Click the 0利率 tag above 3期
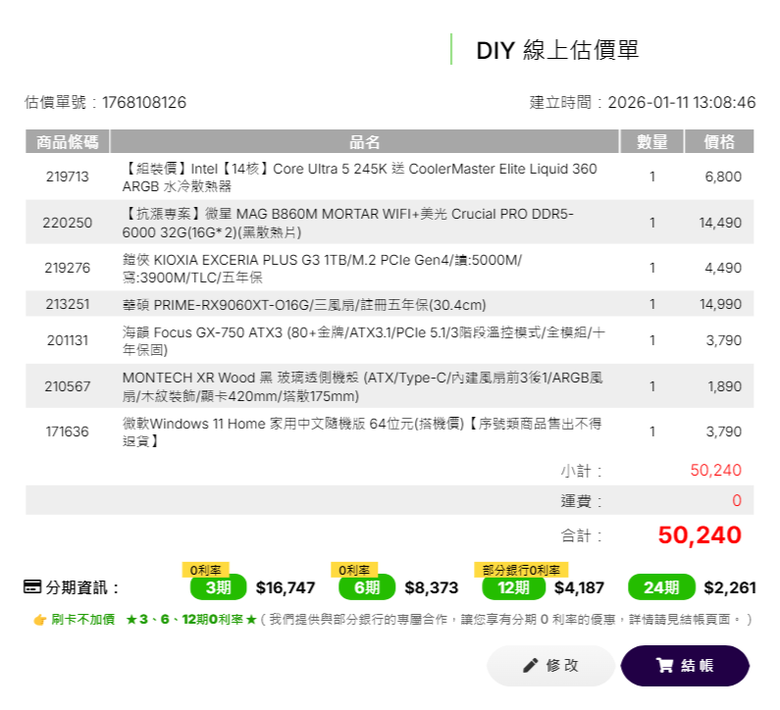Image resolution: width=780 pixels, height=710 pixels. pyautogui.click(x=205, y=570)
